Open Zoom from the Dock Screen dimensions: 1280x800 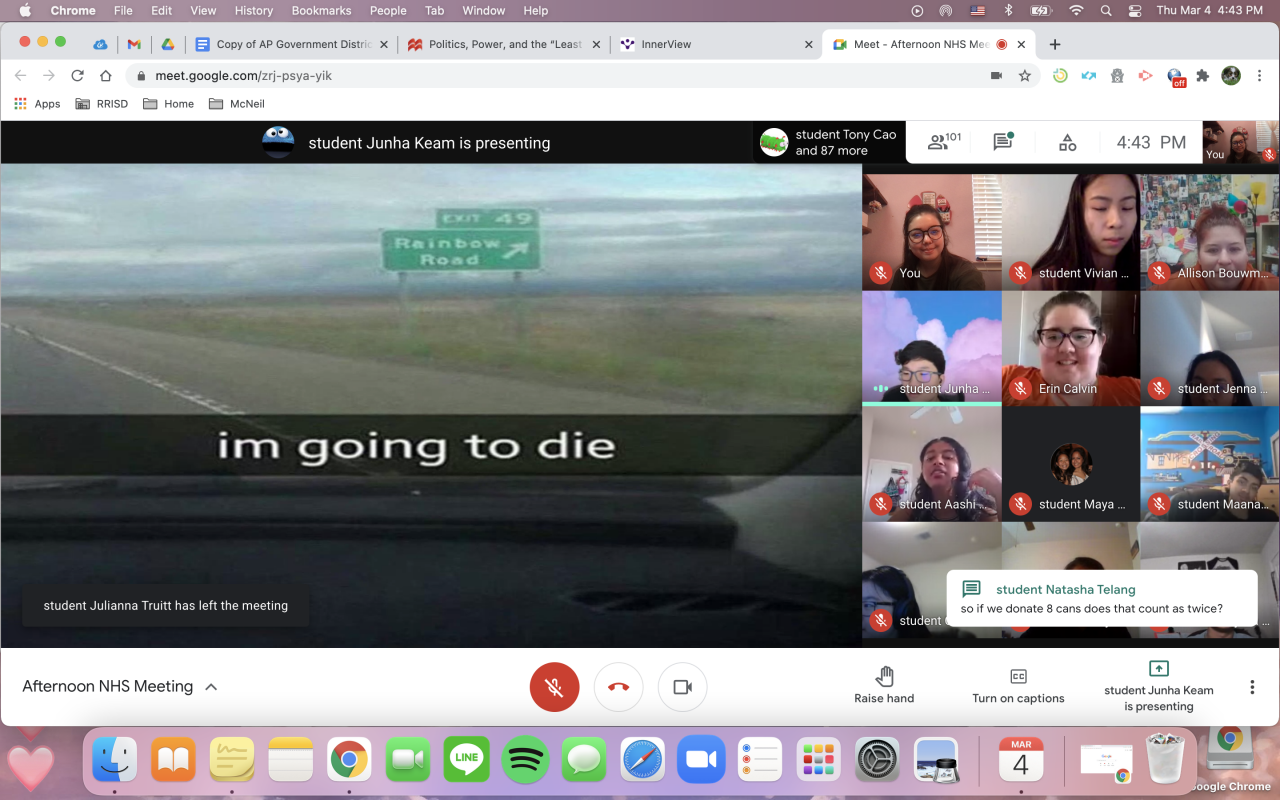(701, 760)
